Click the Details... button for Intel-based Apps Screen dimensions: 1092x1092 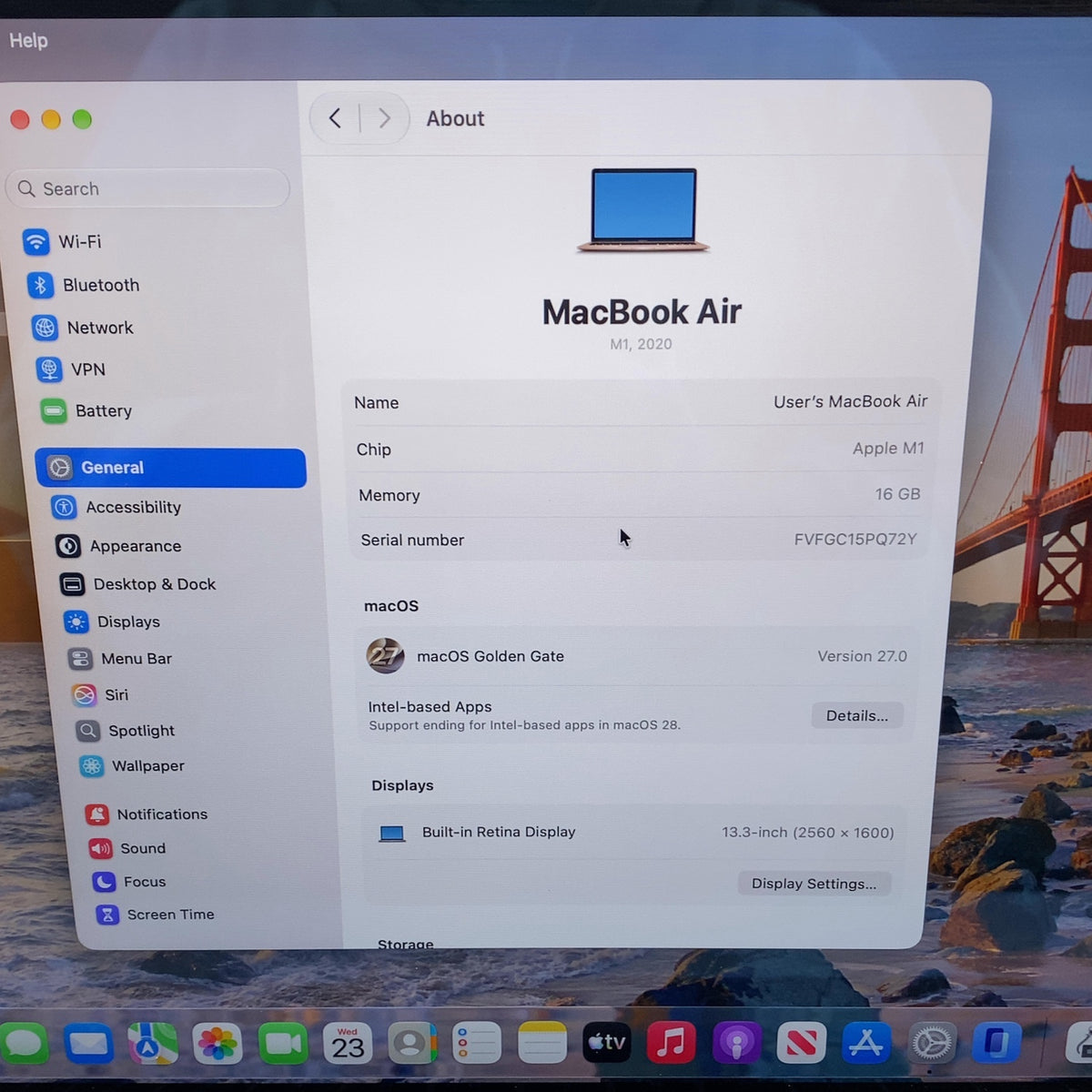pos(857,715)
